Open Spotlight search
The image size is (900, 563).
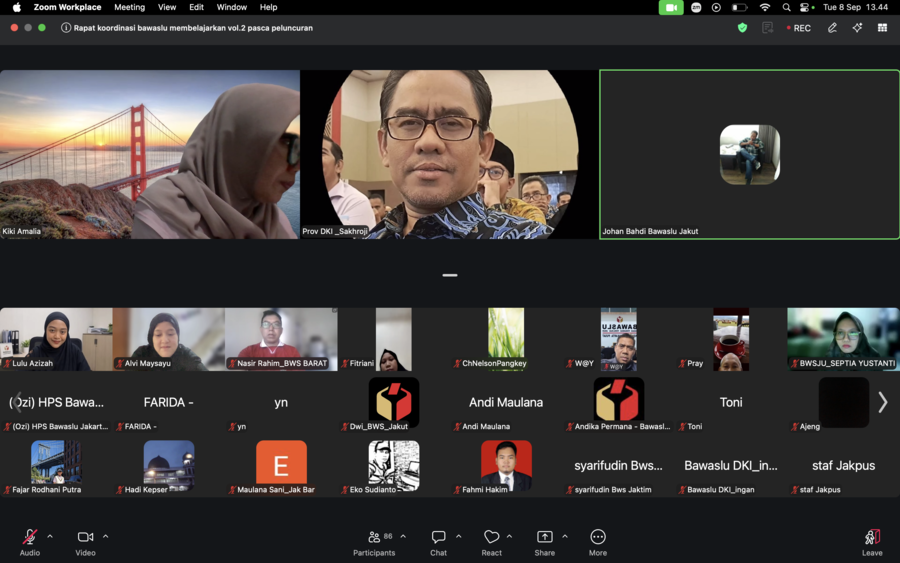pos(786,7)
